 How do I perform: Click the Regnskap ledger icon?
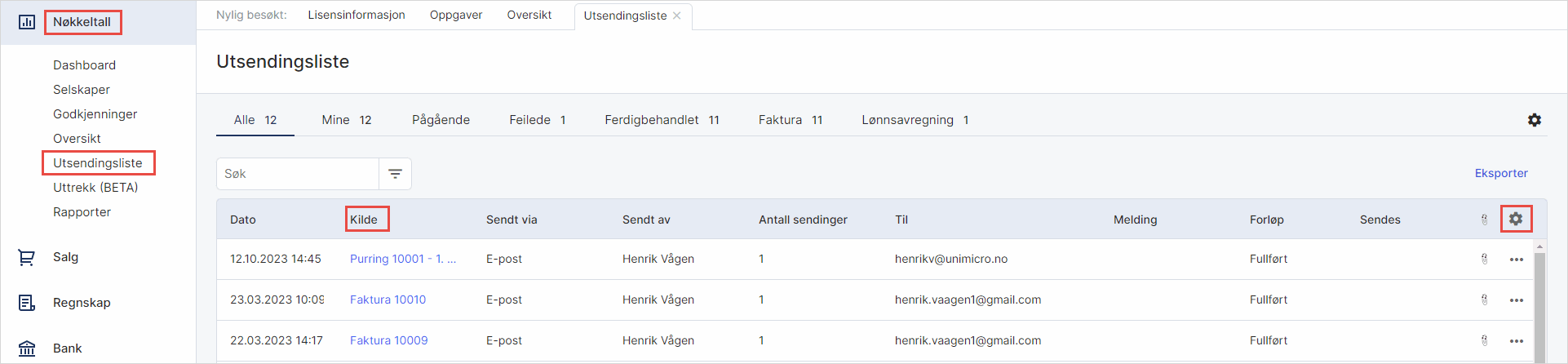pos(27,303)
